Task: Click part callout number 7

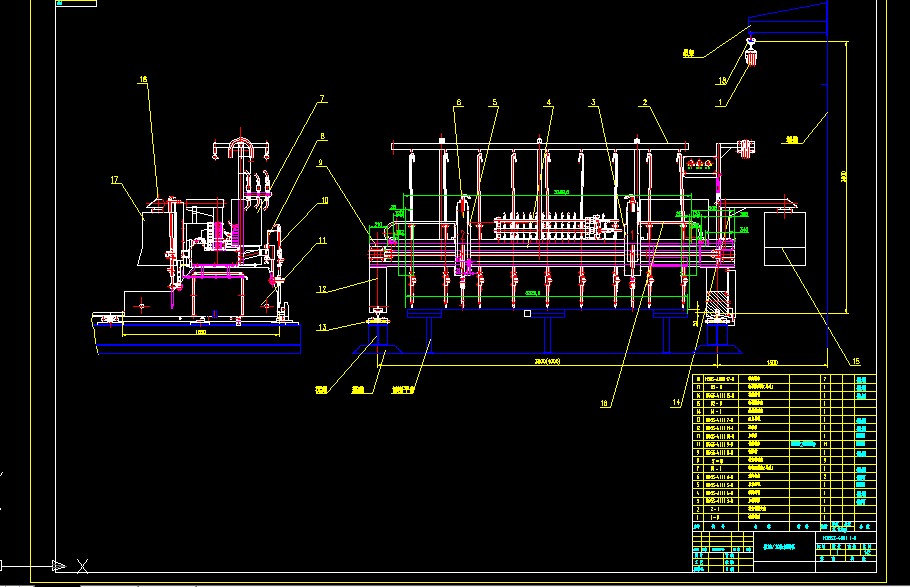Action: (322, 98)
